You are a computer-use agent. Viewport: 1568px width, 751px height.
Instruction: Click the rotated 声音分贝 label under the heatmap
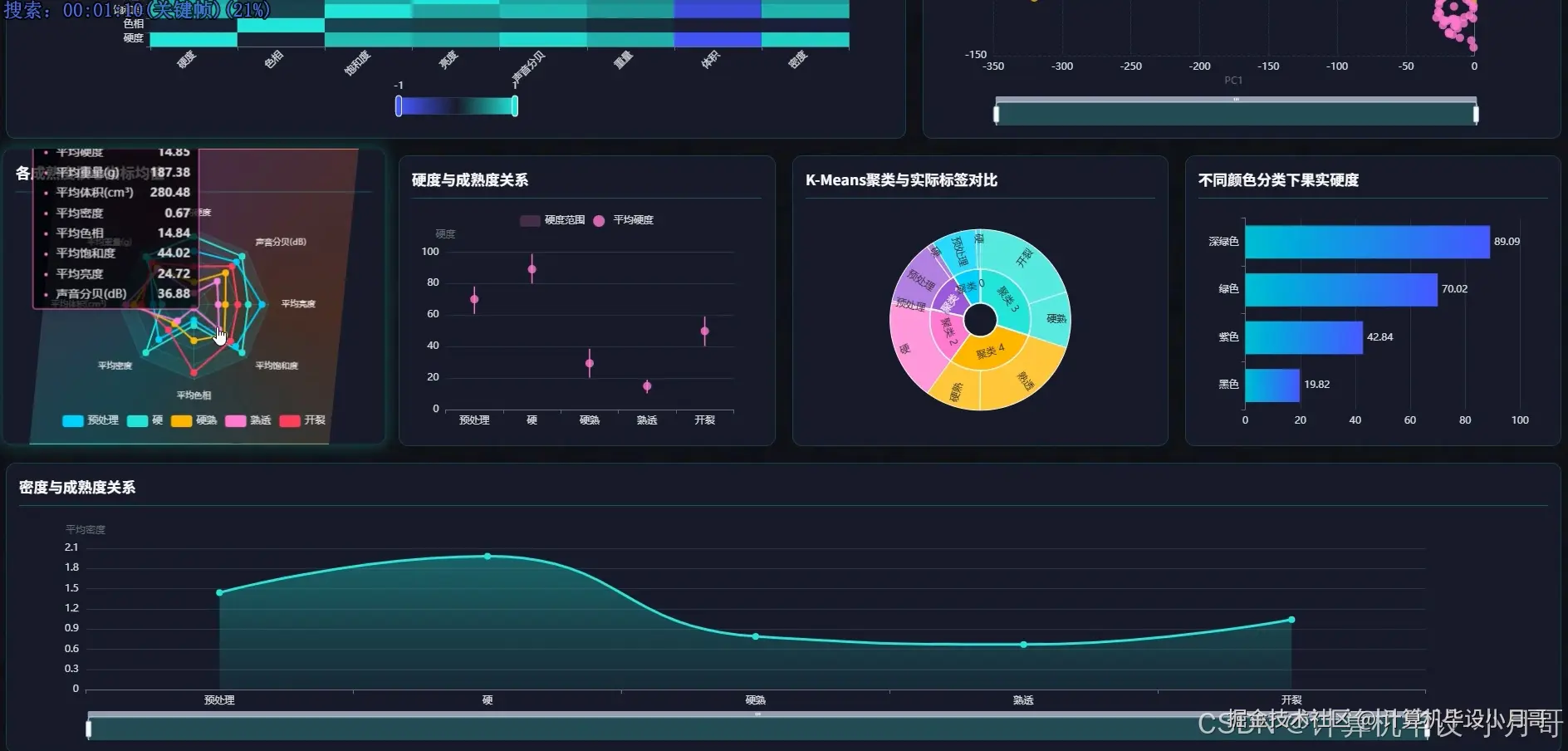[x=528, y=68]
